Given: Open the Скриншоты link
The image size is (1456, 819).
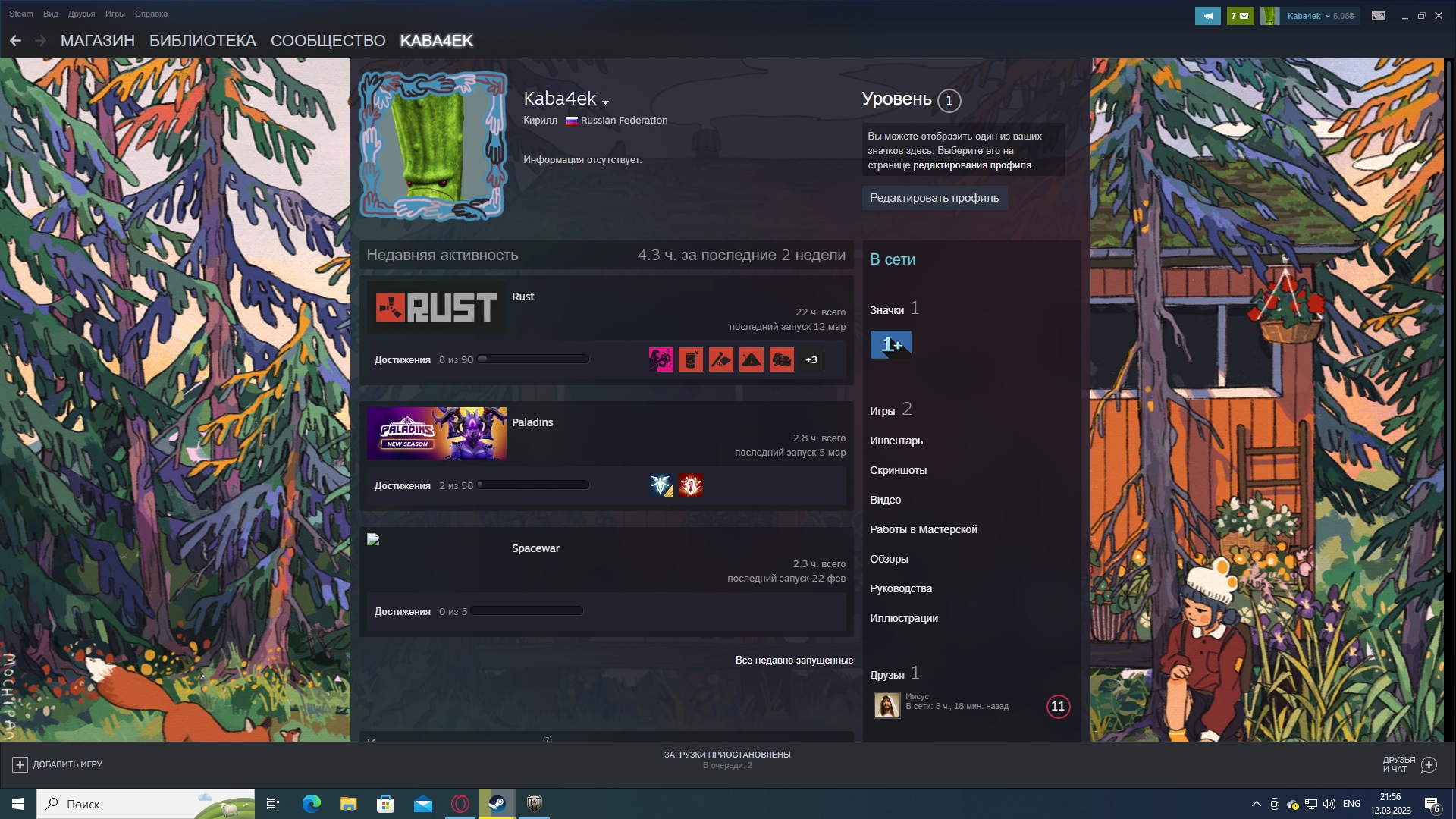Looking at the screenshot, I should click(898, 470).
